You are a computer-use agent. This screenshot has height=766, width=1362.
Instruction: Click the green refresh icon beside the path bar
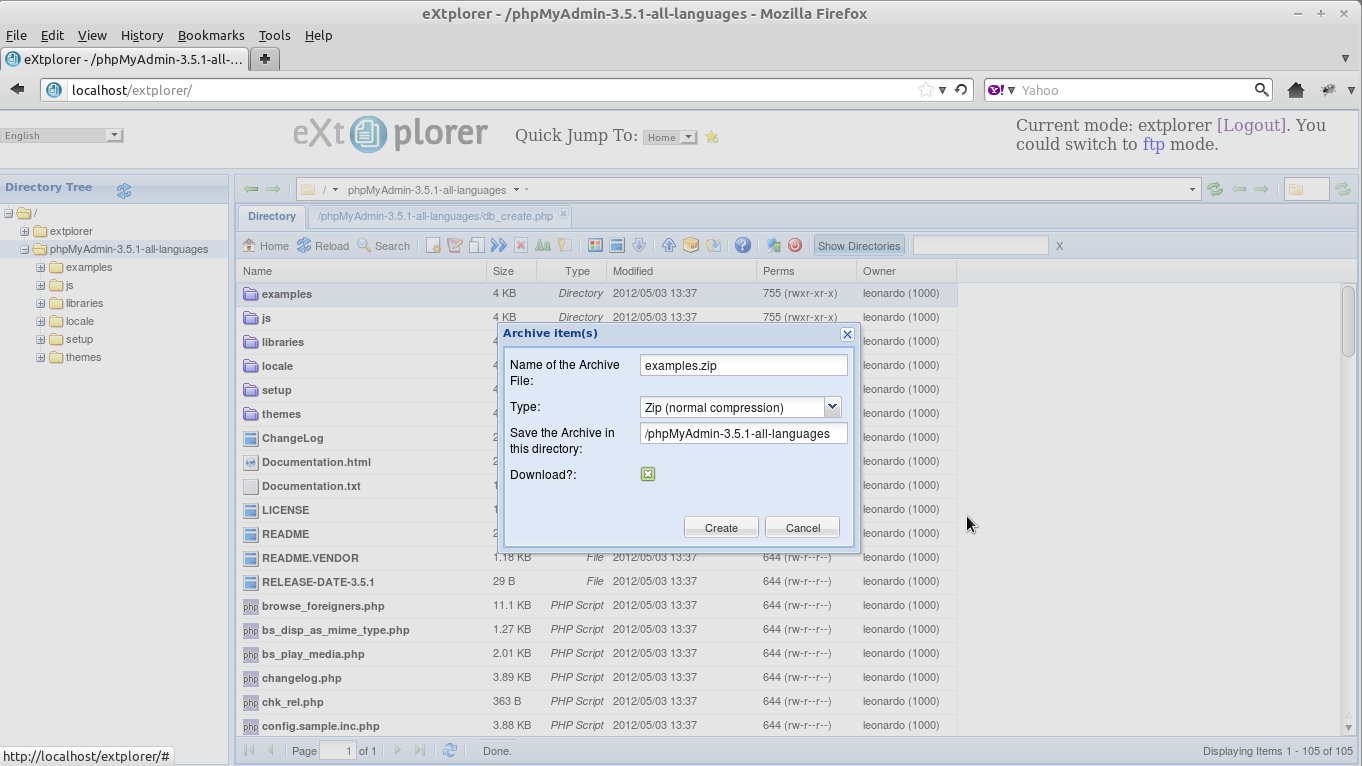(1215, 189)
